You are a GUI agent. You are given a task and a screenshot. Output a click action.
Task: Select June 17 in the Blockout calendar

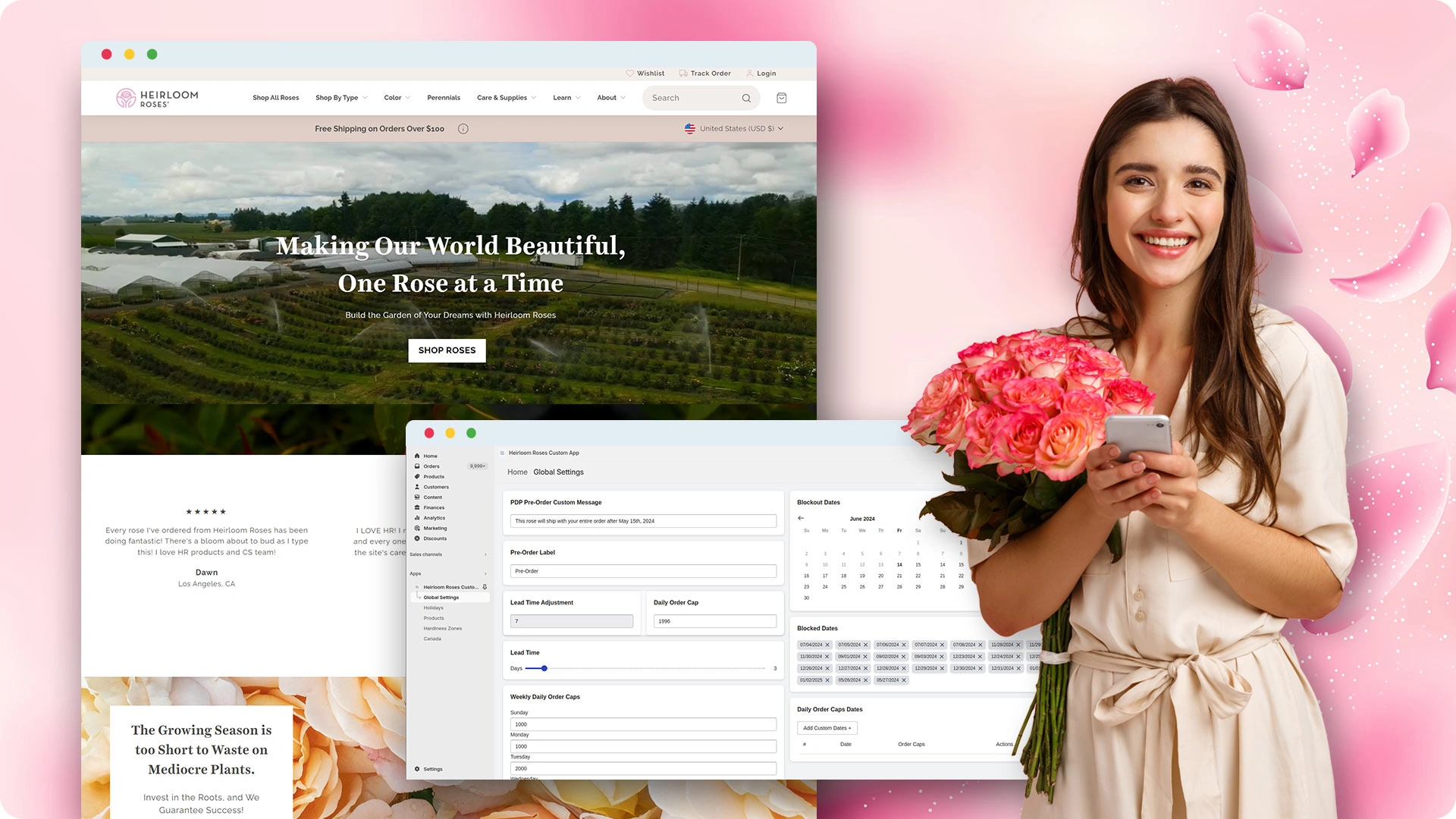[825, 576]
